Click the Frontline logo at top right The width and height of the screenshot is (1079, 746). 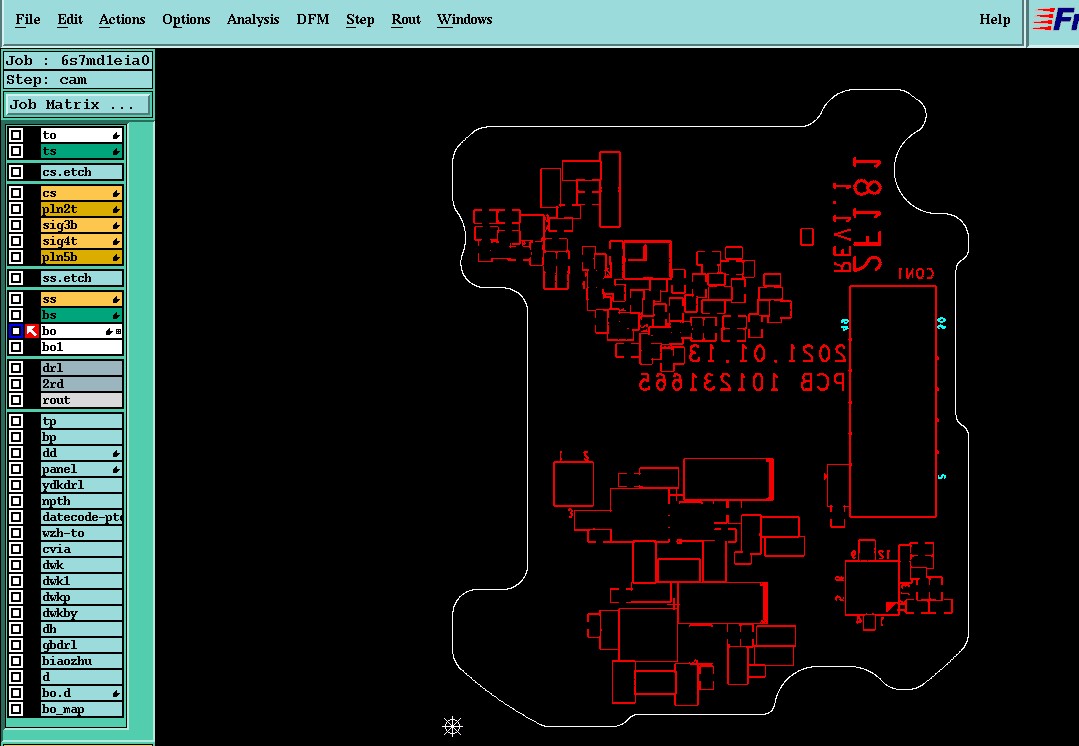point(1055,19)
